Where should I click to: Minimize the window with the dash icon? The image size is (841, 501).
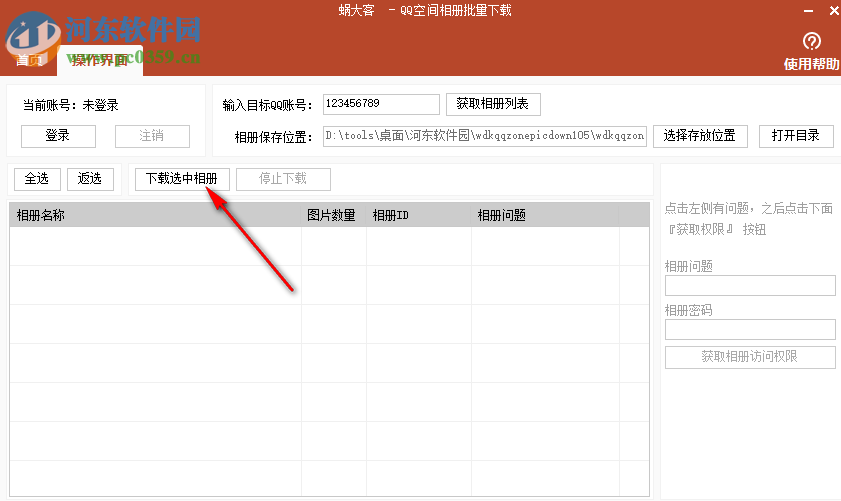click(808, 11)
